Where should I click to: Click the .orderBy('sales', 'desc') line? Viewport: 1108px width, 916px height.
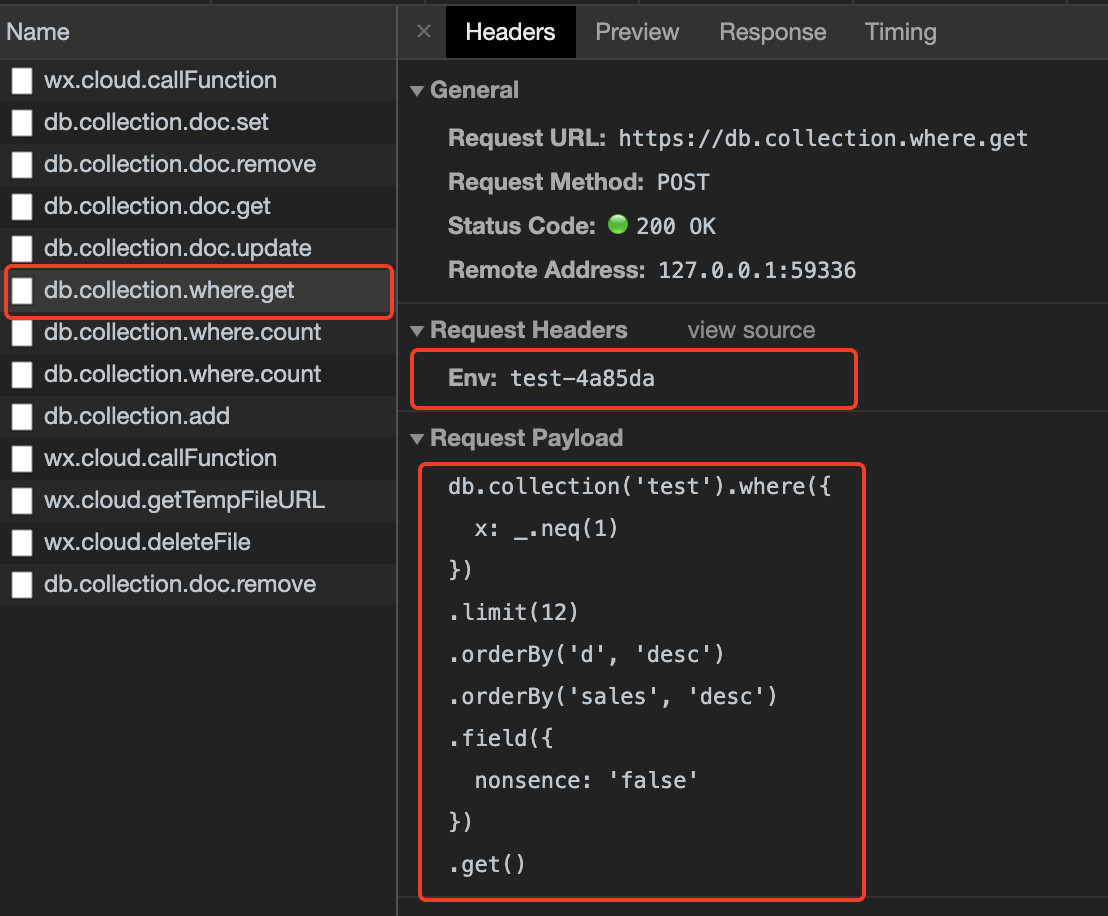click(x=613, y=696)
